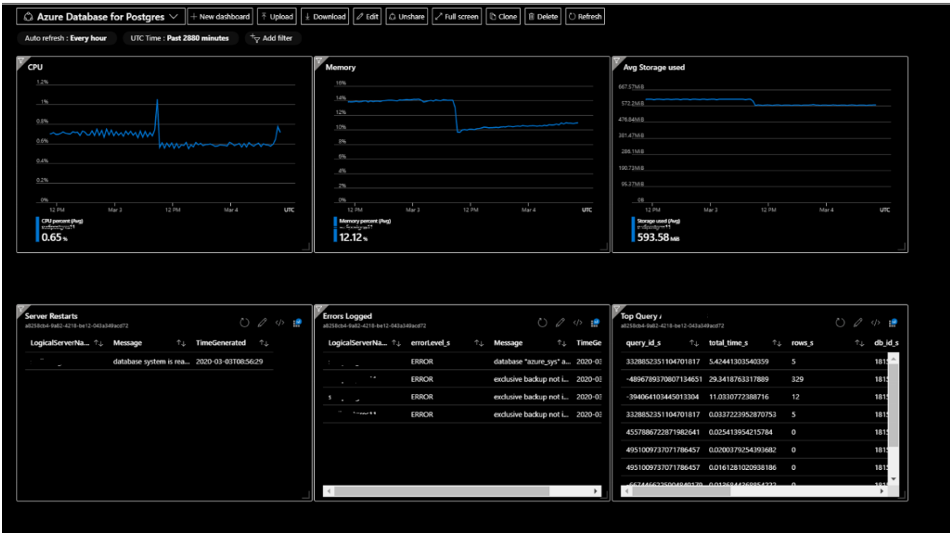Sort Errors Logged by LogicalServerNa... arrows
The height and width of the screenshot is (534, 950).
point(396,343)
